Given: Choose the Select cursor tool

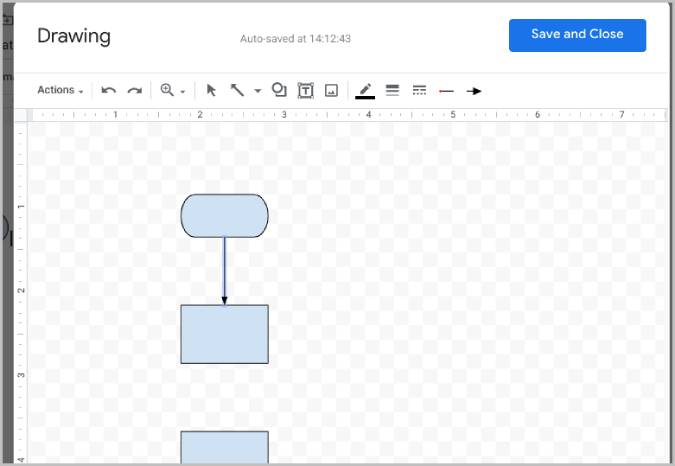Looking at the screenshot, I should click(x=211, y=90).
